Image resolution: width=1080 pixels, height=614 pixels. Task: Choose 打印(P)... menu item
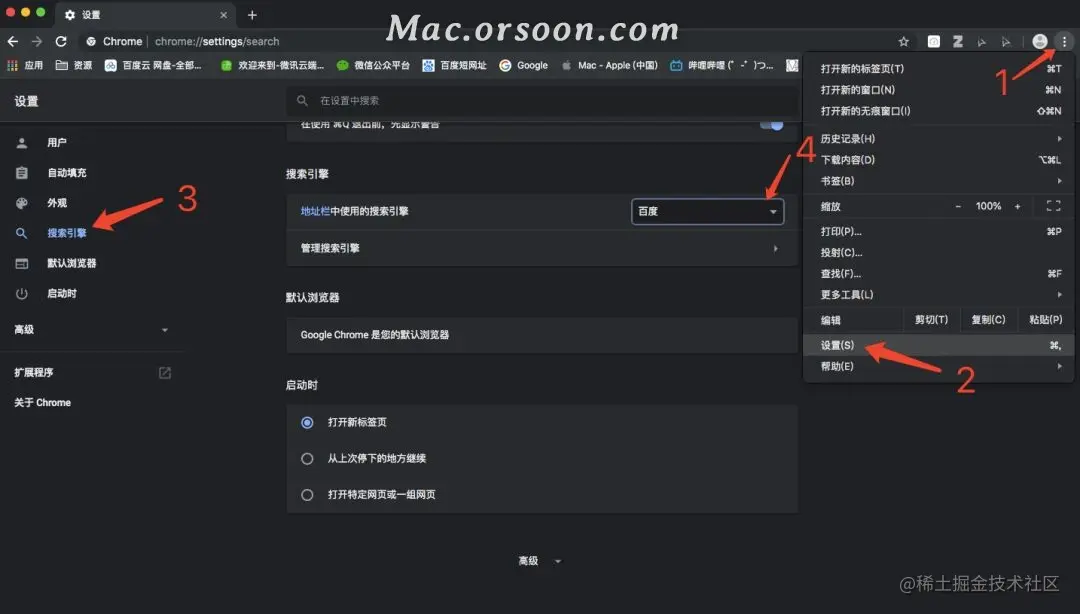[x=938, y=232]
